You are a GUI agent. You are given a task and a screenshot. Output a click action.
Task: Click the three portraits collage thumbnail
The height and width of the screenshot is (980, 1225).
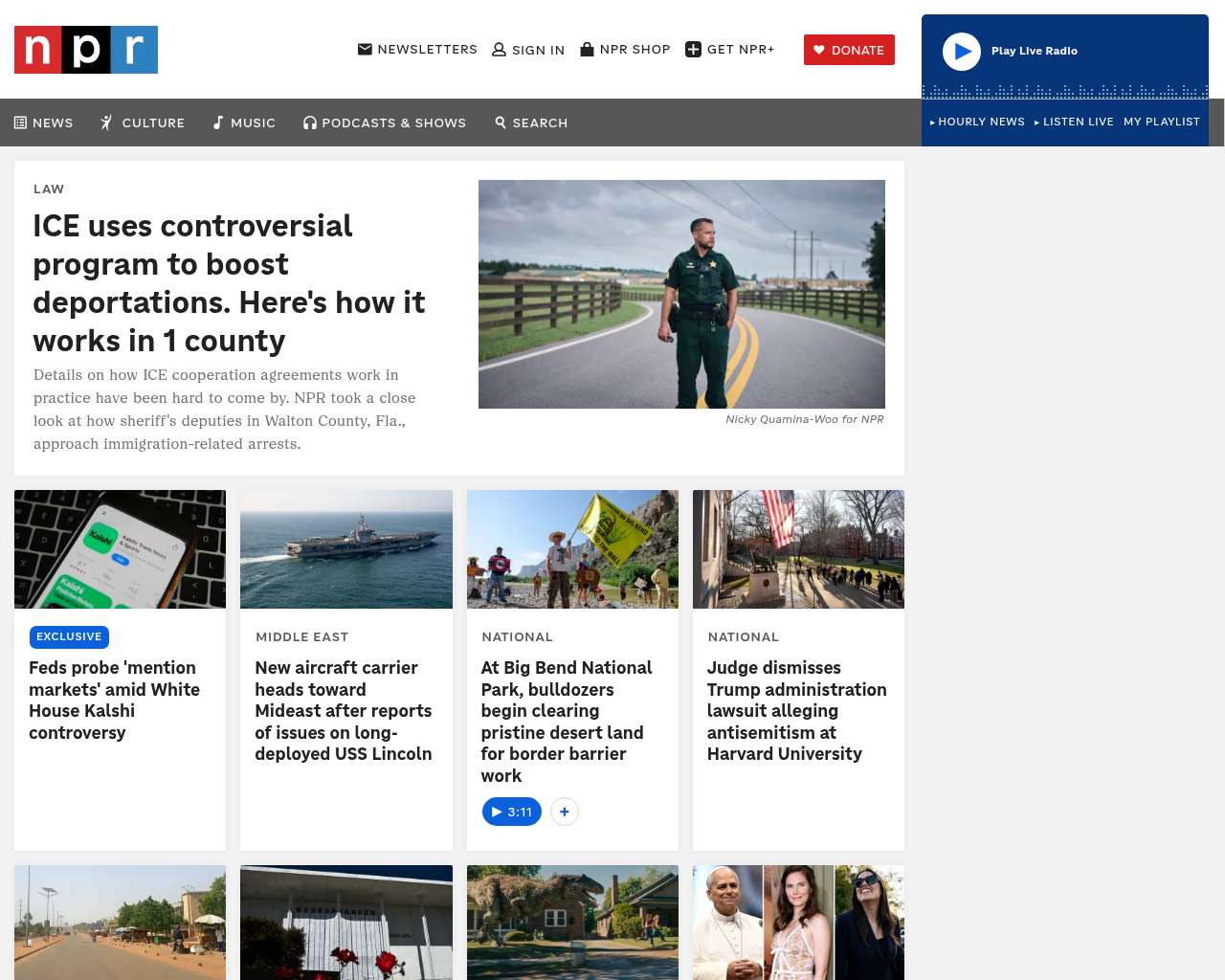coord(798,923)
